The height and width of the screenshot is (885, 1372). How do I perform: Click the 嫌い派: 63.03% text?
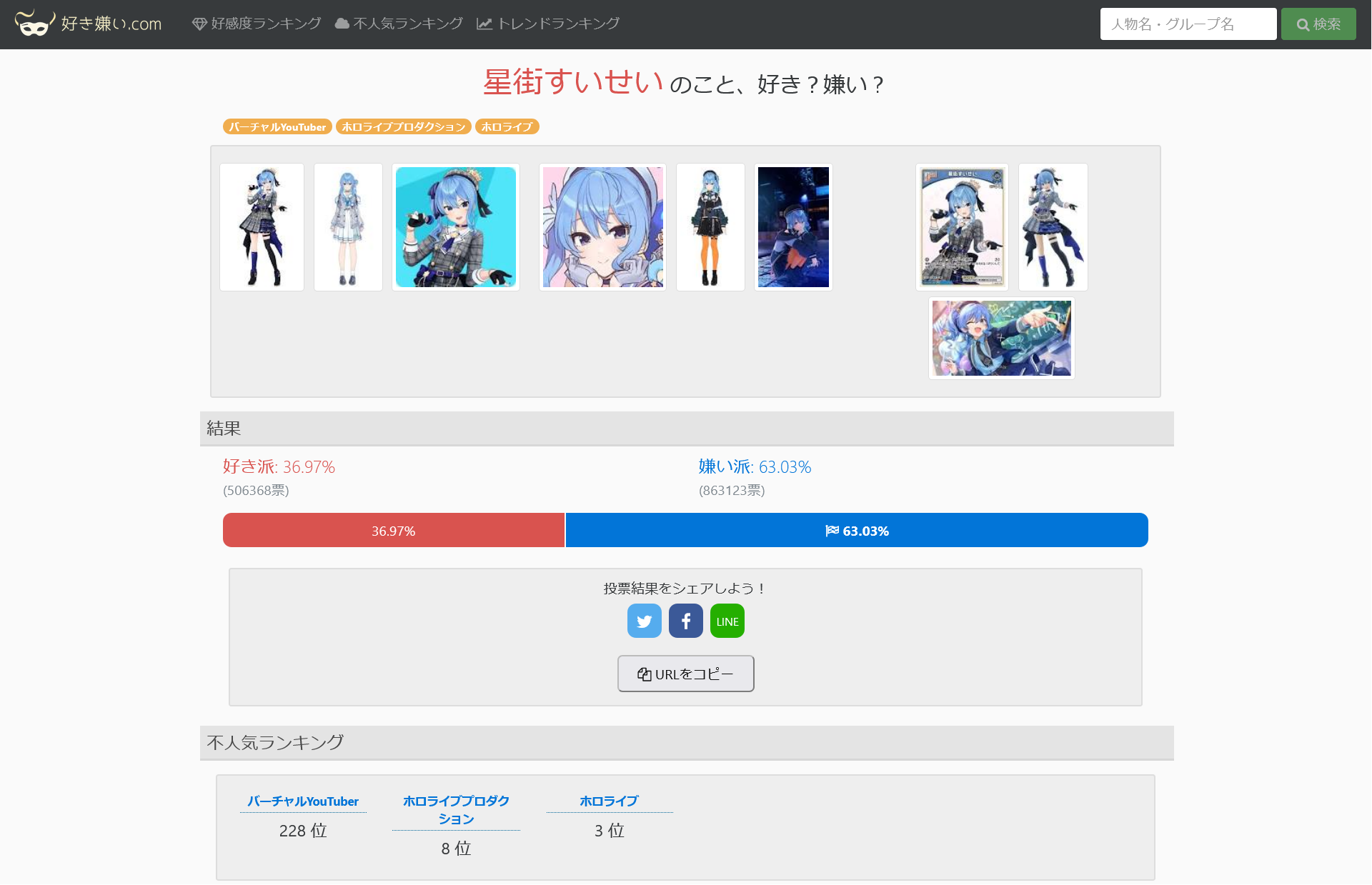pos(755,466)
